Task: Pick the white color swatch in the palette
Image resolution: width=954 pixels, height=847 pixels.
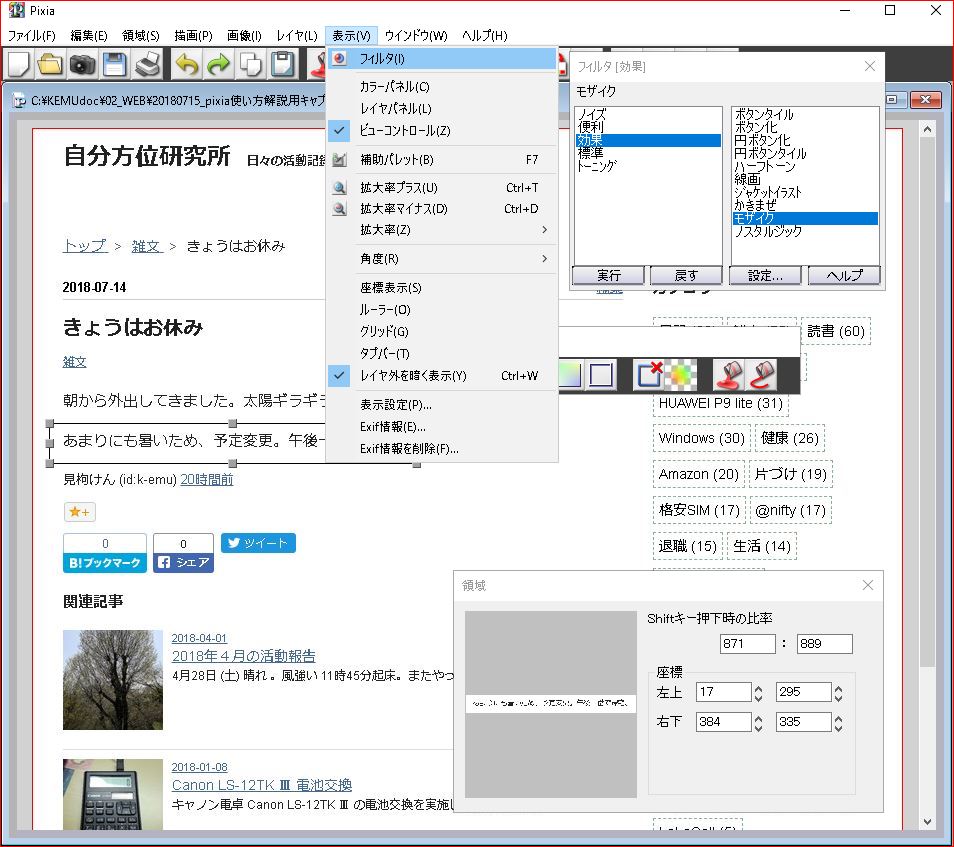Action: 601,375
